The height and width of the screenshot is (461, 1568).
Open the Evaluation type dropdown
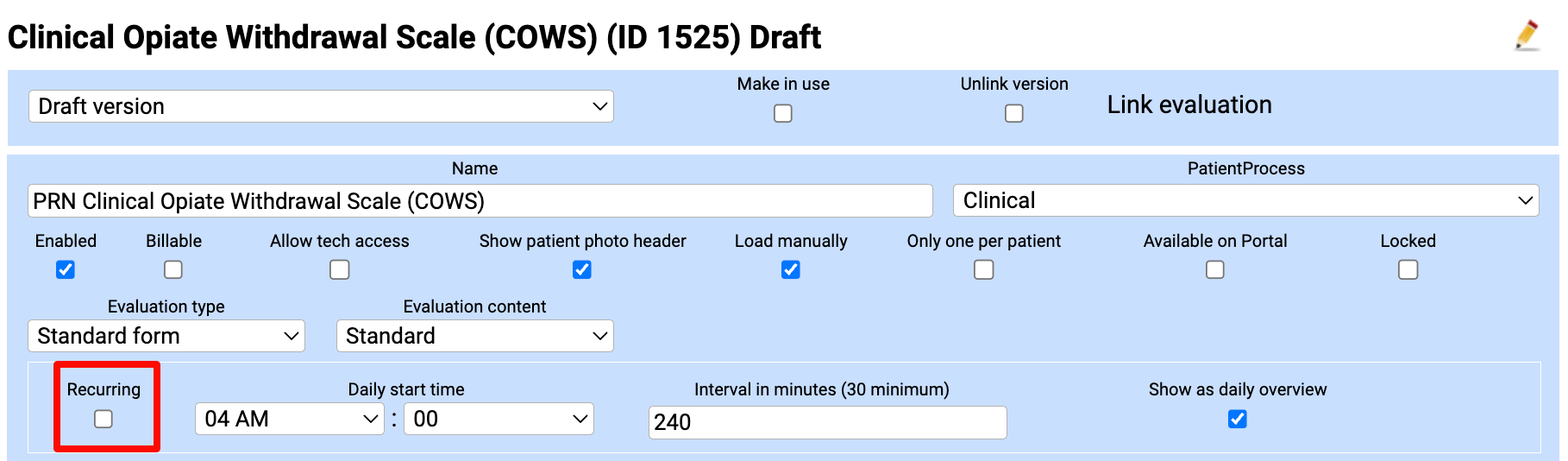pos(166,336)
